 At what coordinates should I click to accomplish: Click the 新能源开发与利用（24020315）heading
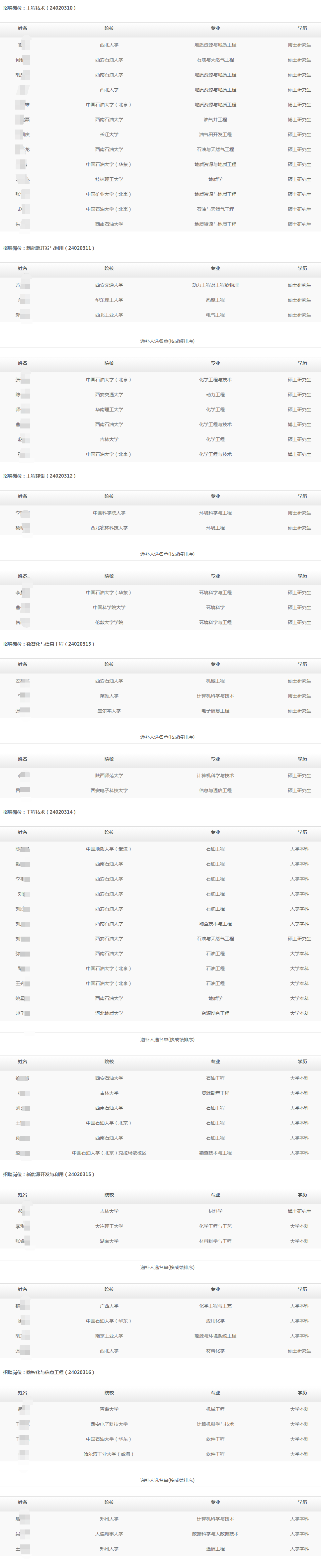point(49,1174)
